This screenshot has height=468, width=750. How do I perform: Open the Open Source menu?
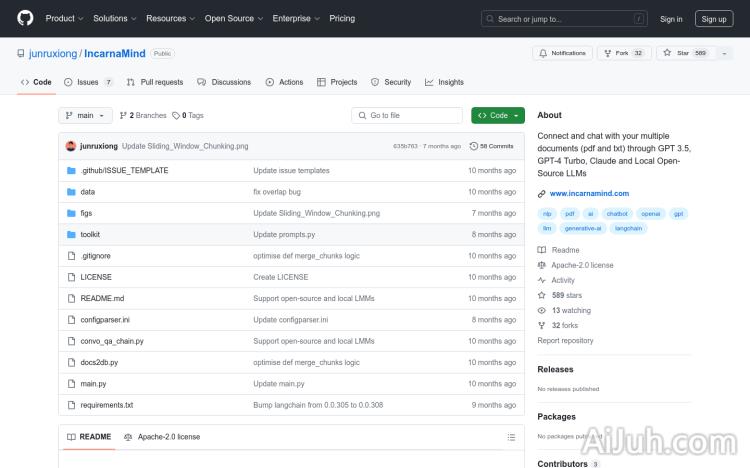click(233, 18)
